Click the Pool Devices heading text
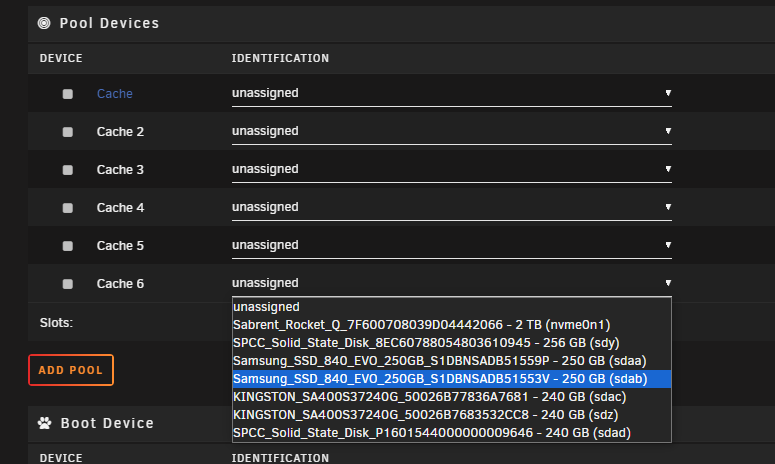The image size is (775, 464). 109,23
